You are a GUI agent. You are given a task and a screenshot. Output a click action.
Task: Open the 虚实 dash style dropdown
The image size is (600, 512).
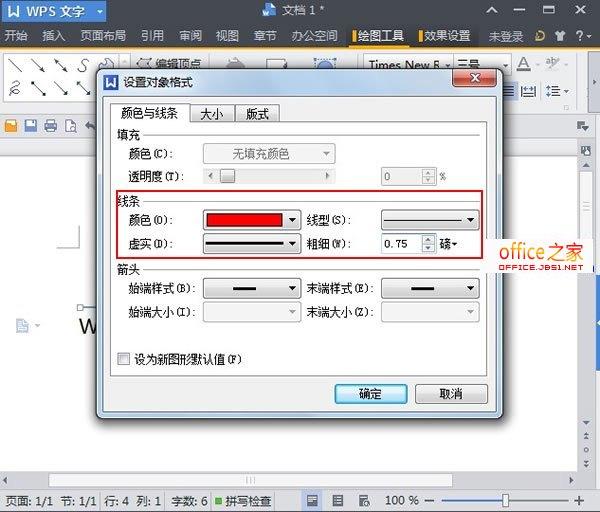point(252,243)
